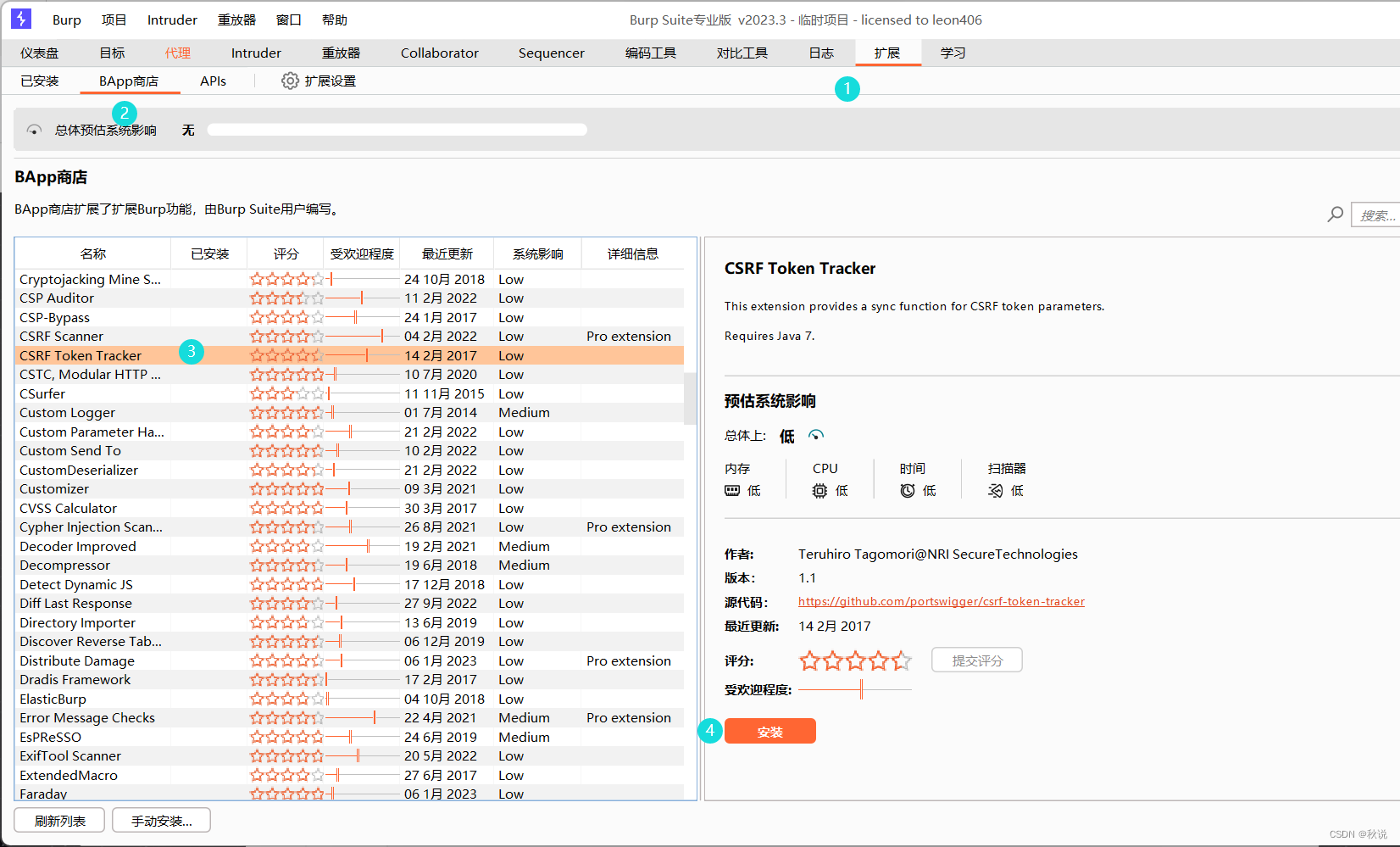The image size is (1400, 847).
Task: Select the CSP Auditor row
Action: coord(349,298)
